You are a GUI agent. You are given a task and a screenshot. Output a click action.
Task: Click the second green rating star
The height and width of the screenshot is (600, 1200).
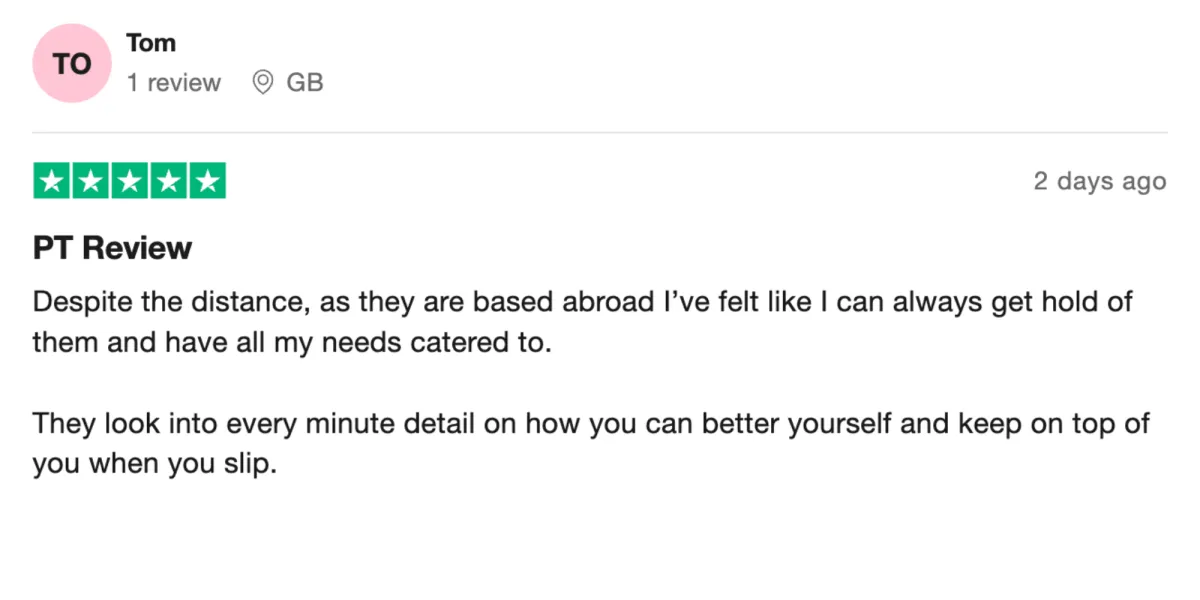click(x=91, y=181)
